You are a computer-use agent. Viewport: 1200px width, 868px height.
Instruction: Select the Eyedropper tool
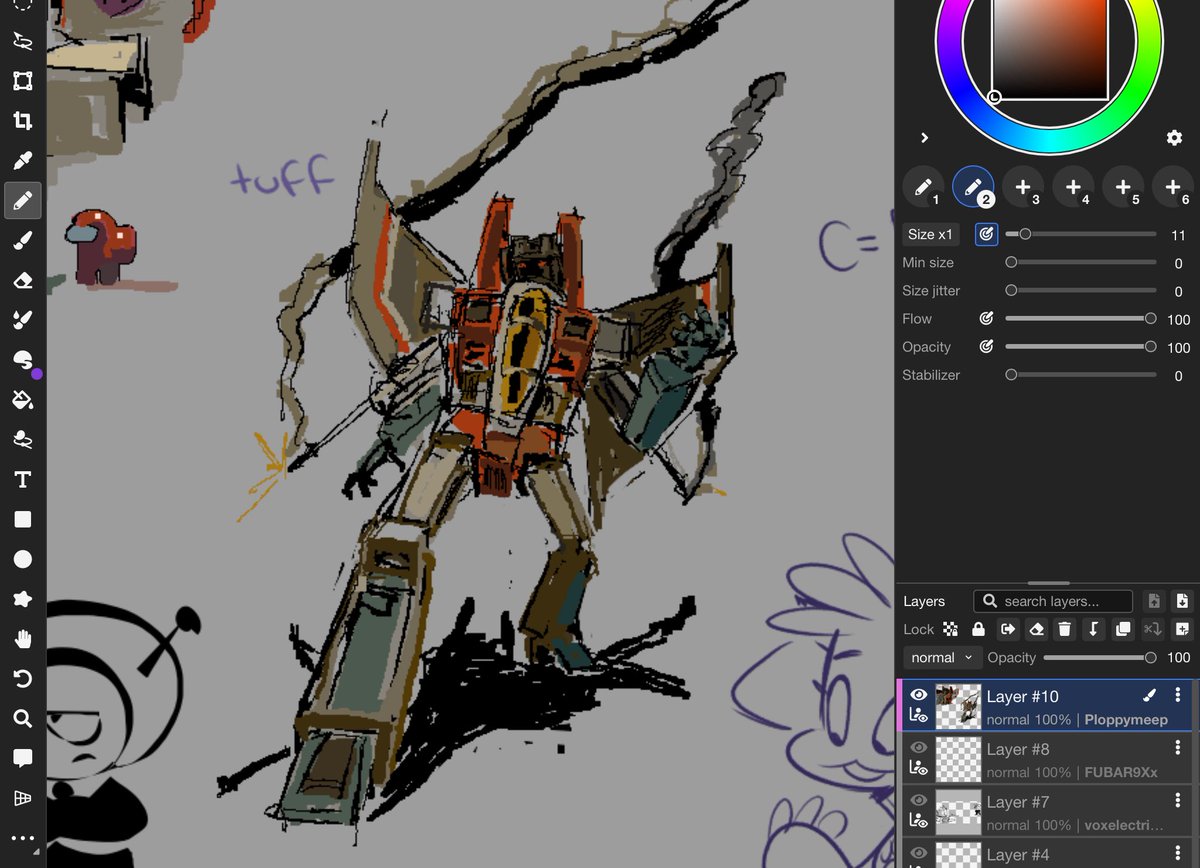[22, 161]
